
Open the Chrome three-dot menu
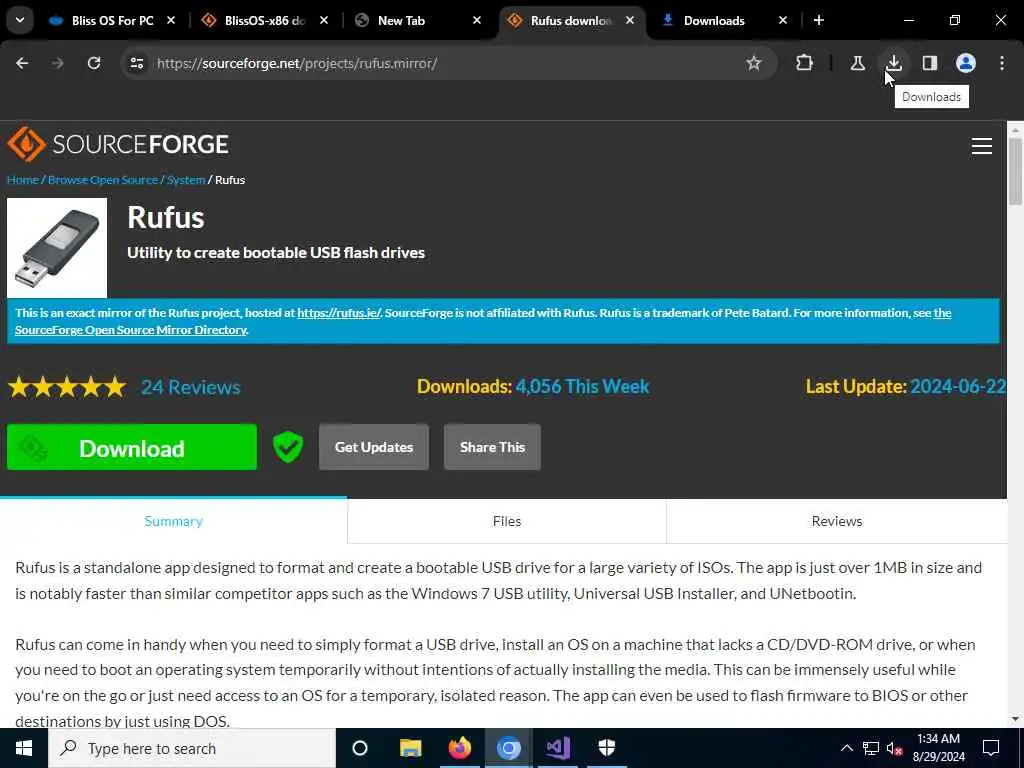1002,63
